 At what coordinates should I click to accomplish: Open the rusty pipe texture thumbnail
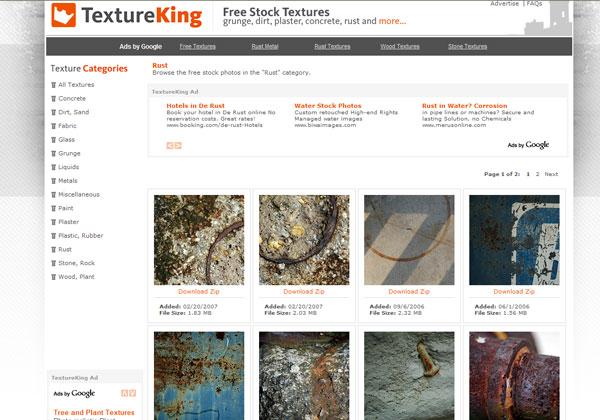coord(514,376)
